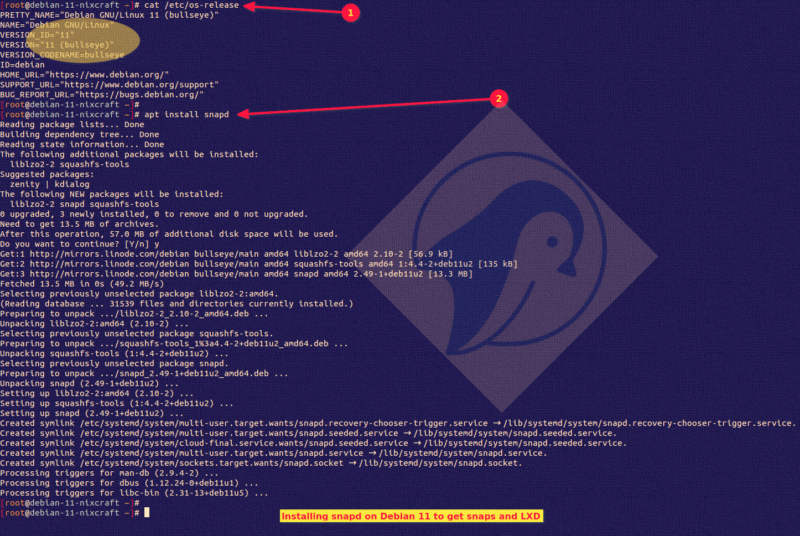800x536 pixels.
Task: Click the PRETTY_NAME="Debian GNU/Linux 11 (bullseye)" line
Action: pyautogui.click(x=110, y=15)
